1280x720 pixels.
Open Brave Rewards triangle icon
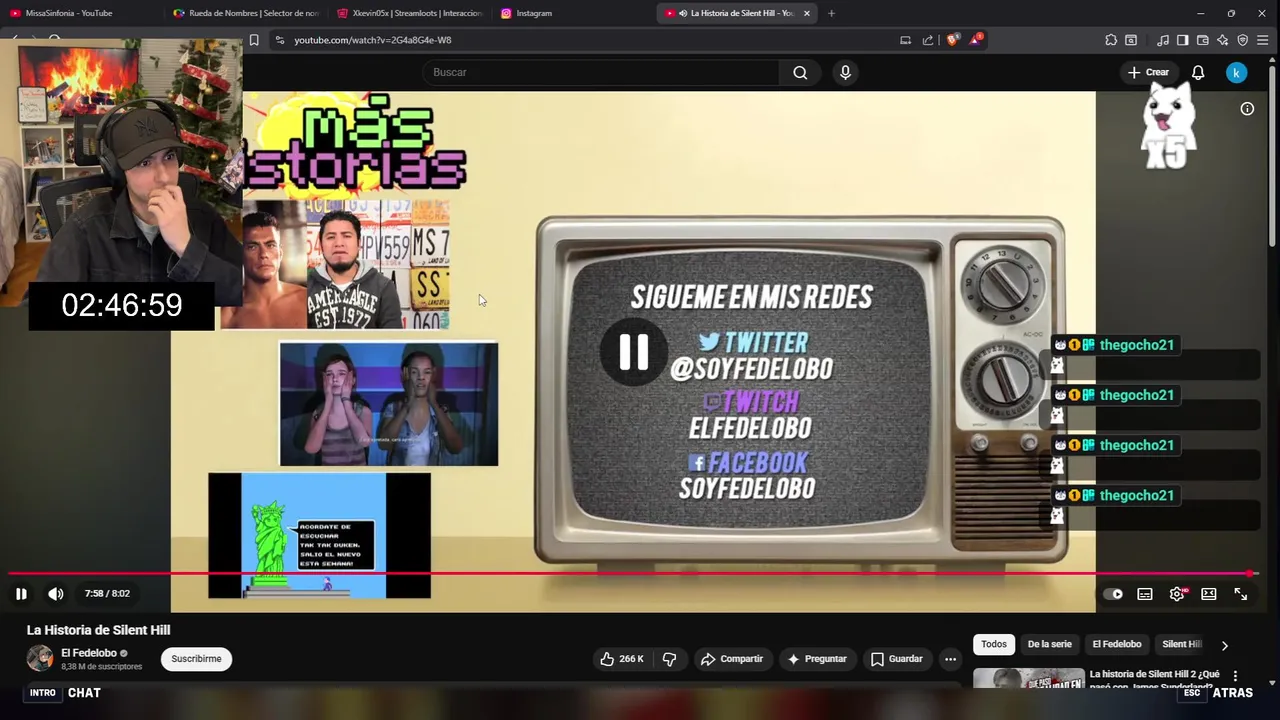coord(975,40)
